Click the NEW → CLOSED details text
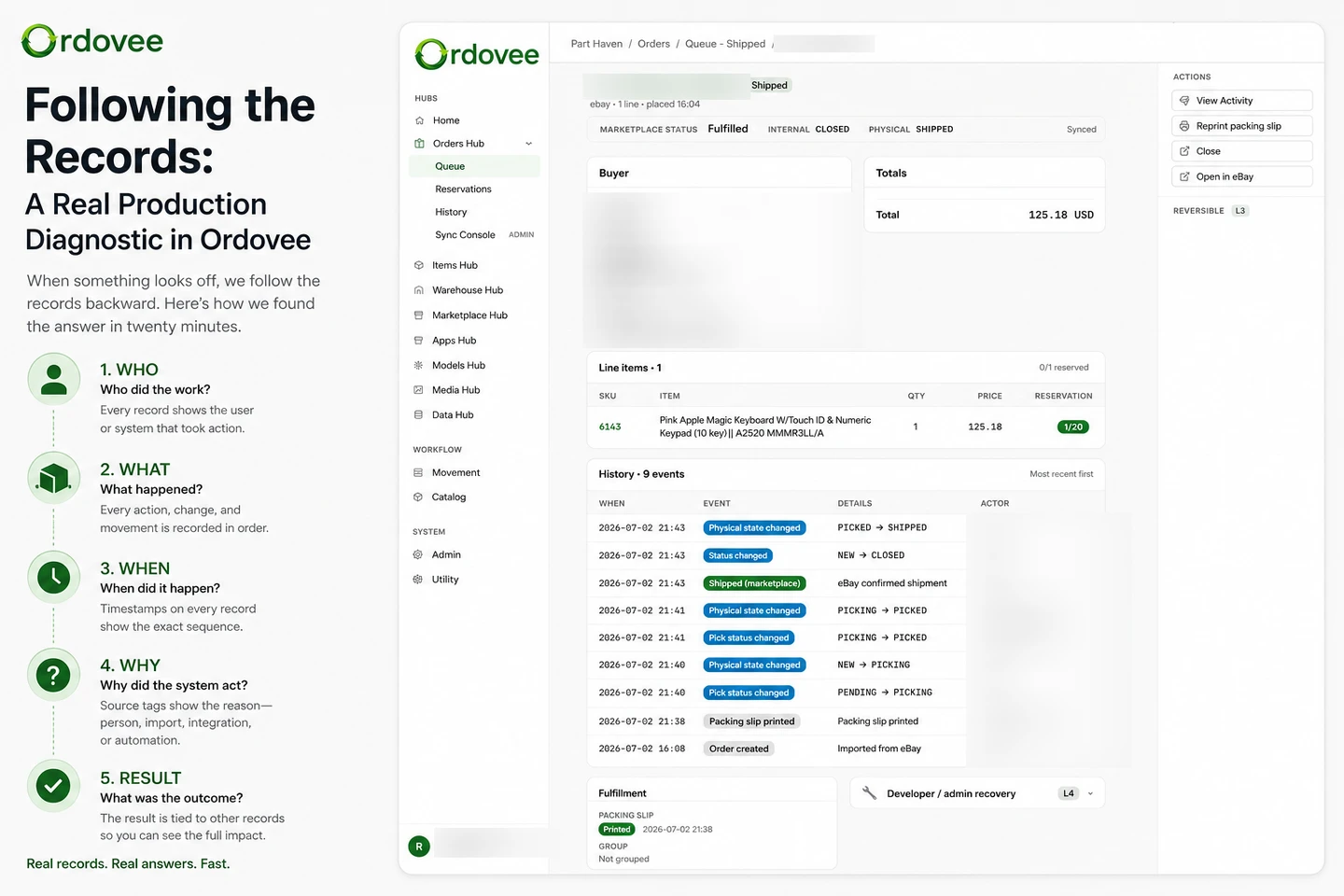Image resolution: width=1344 pixels, height=896 pixels. [x=871, y=555]
